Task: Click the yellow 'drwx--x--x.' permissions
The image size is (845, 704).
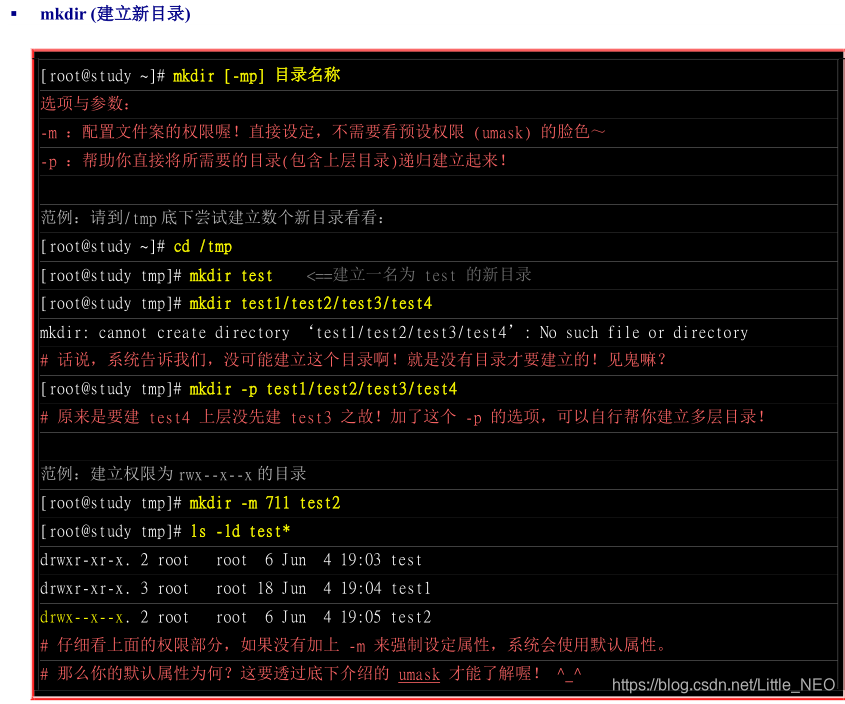Action: point(85,617)
